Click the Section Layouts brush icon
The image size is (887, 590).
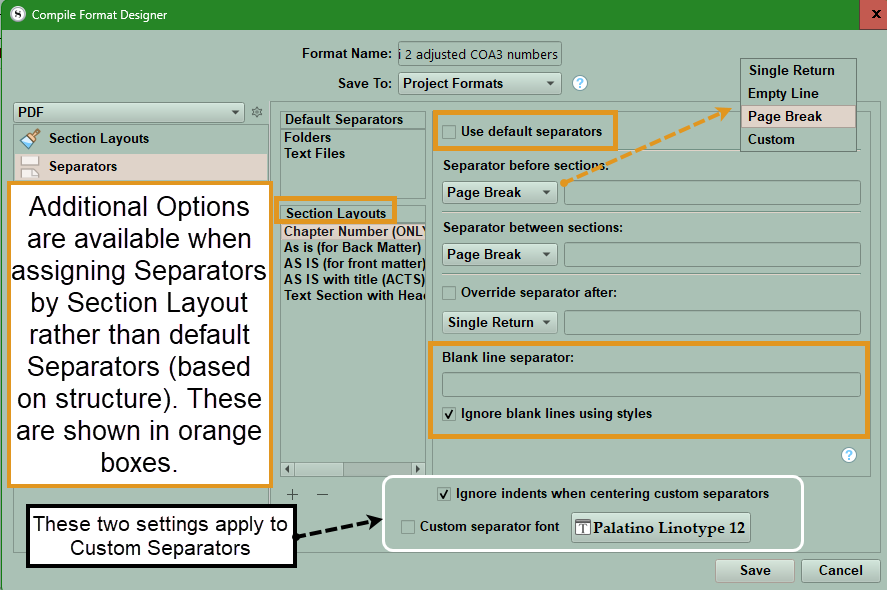coord(31,139)
